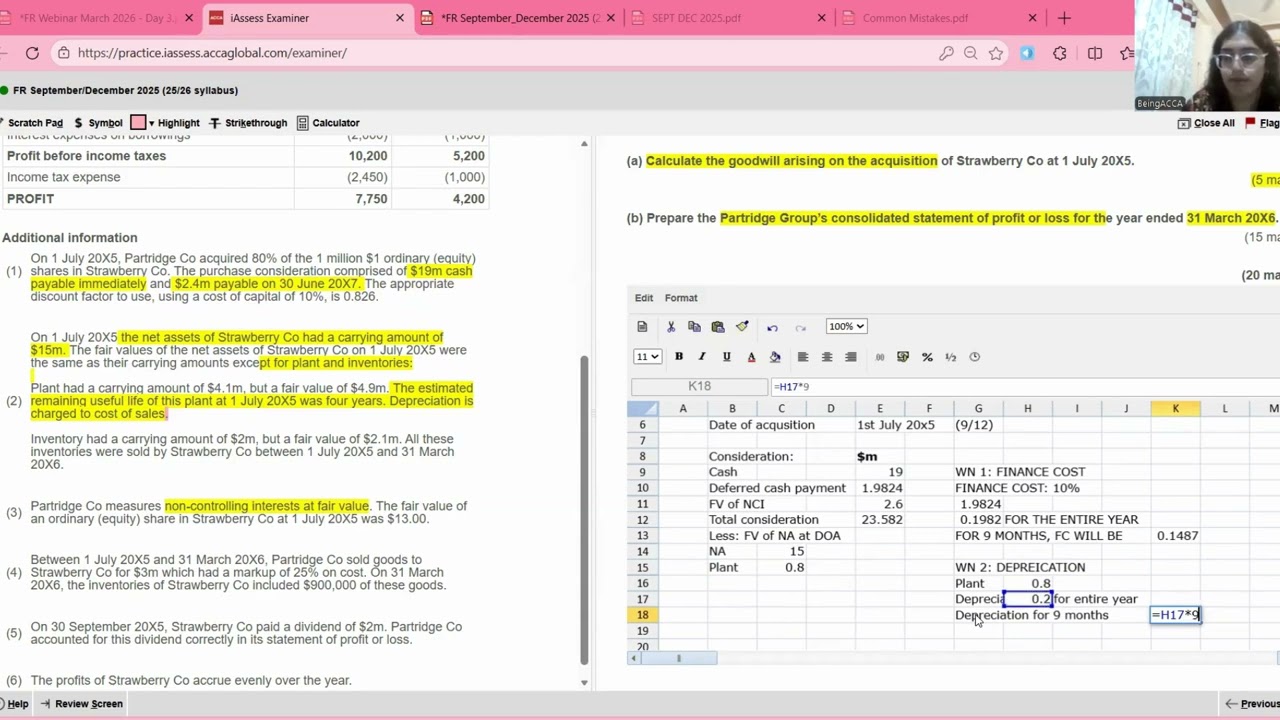Click the cell reference box K18
This screenshot has width=1280, height=720.
coord(699,386)
